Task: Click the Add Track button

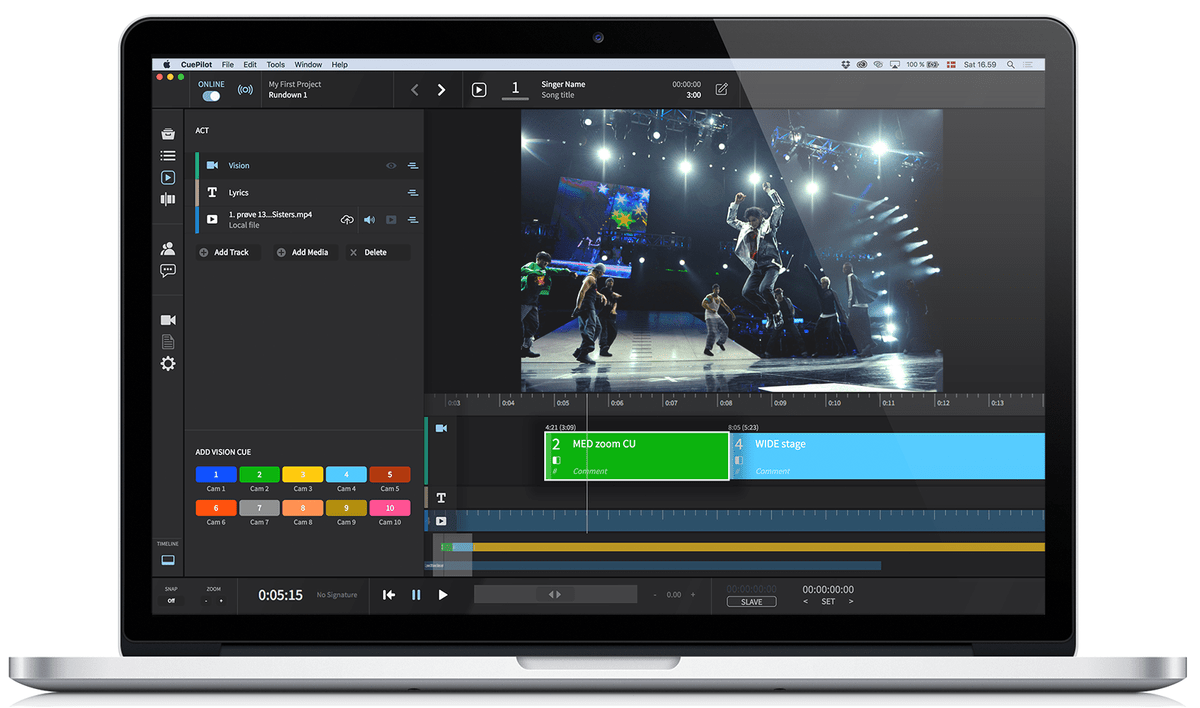Action: coord(228,252)
